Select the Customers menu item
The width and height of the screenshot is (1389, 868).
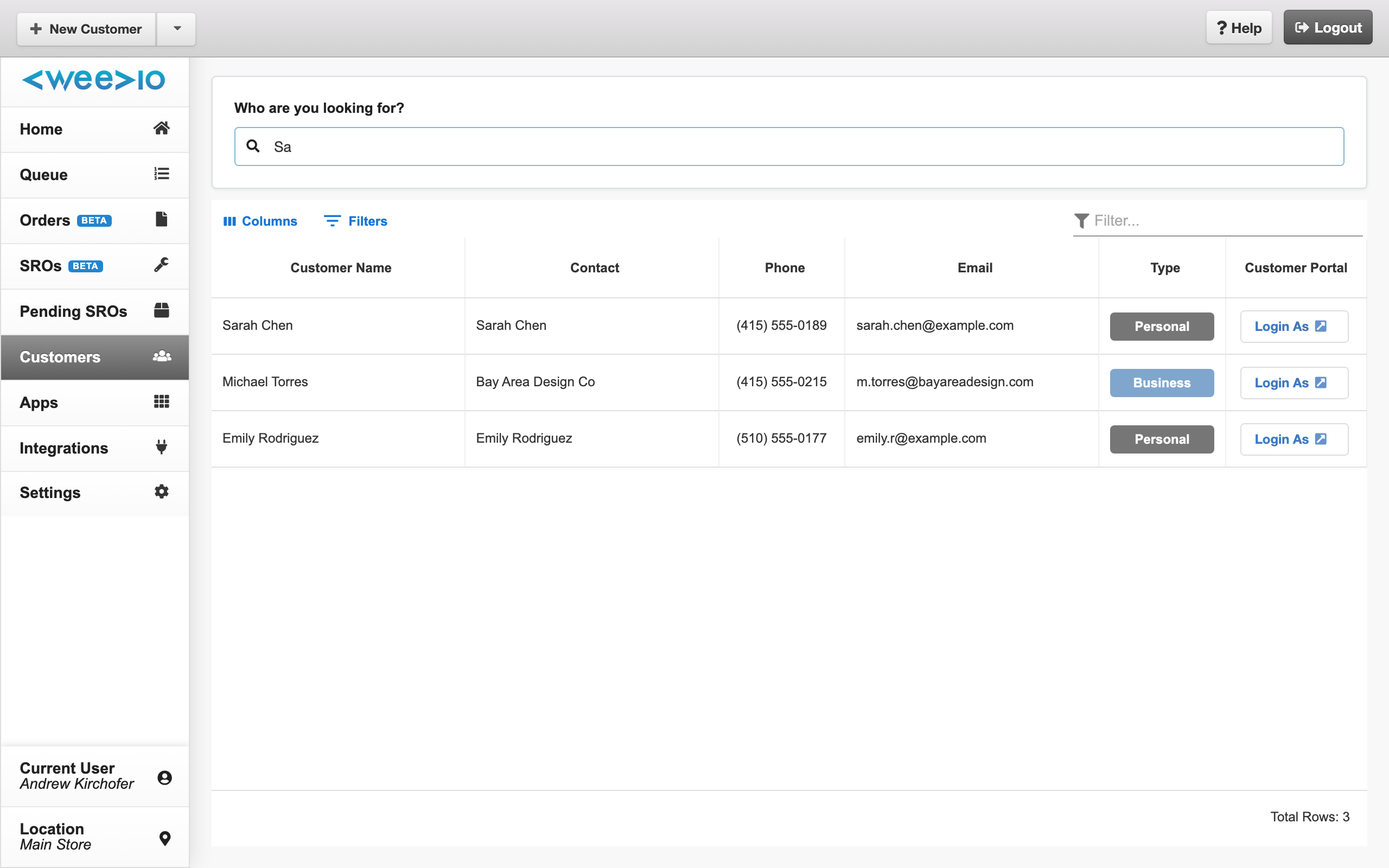pyautogui.click(x=95, y=357)
